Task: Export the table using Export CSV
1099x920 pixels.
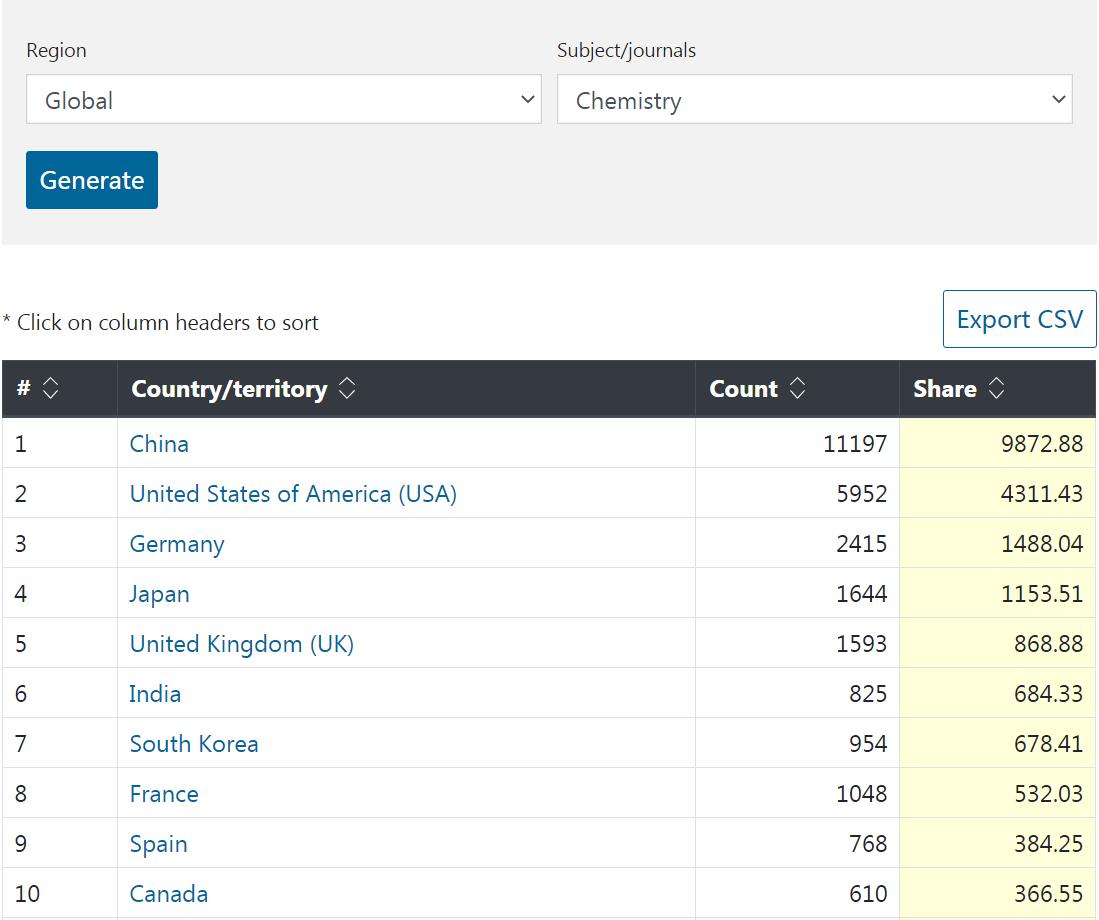Action: (x=1019, y=320)
